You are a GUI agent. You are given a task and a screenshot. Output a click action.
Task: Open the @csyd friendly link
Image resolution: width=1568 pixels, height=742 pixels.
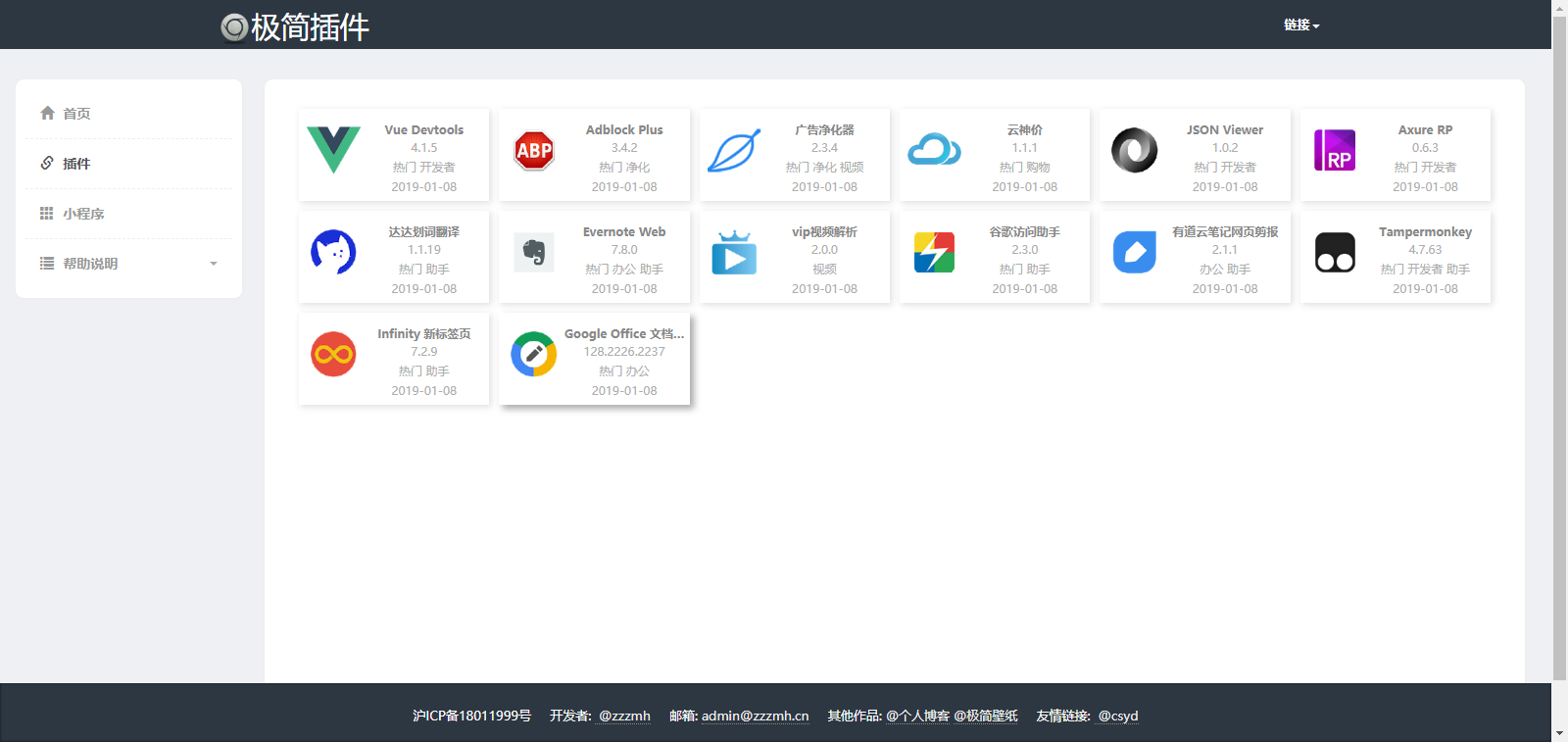[x=1118, y=716]
